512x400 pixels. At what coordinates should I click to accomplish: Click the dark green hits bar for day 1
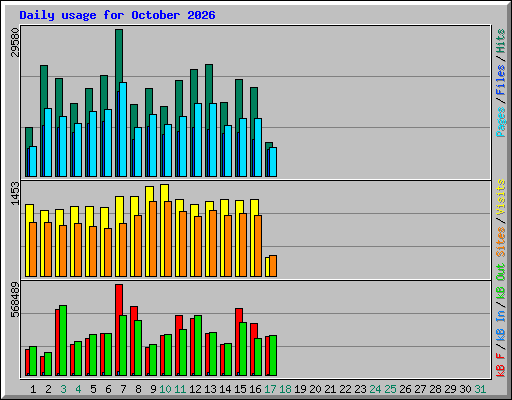click(x=29, y=137)
